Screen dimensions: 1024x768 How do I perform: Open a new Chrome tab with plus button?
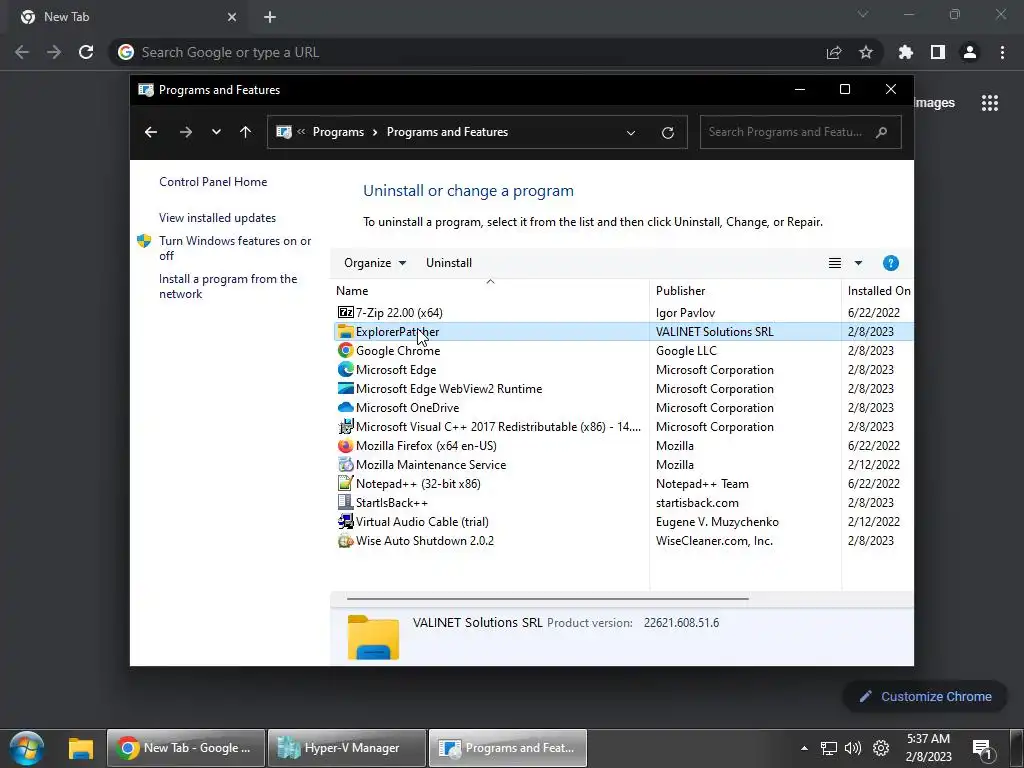[270, 17]
